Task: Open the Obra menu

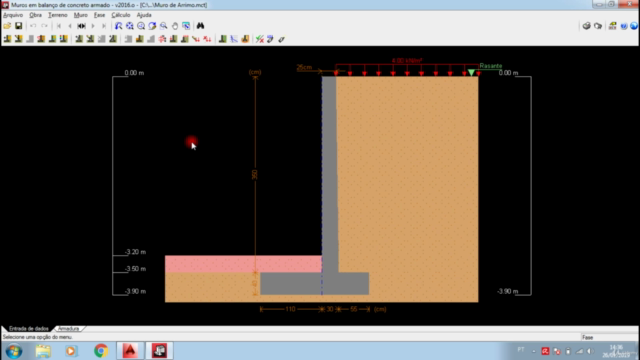Action: point(36,15)
